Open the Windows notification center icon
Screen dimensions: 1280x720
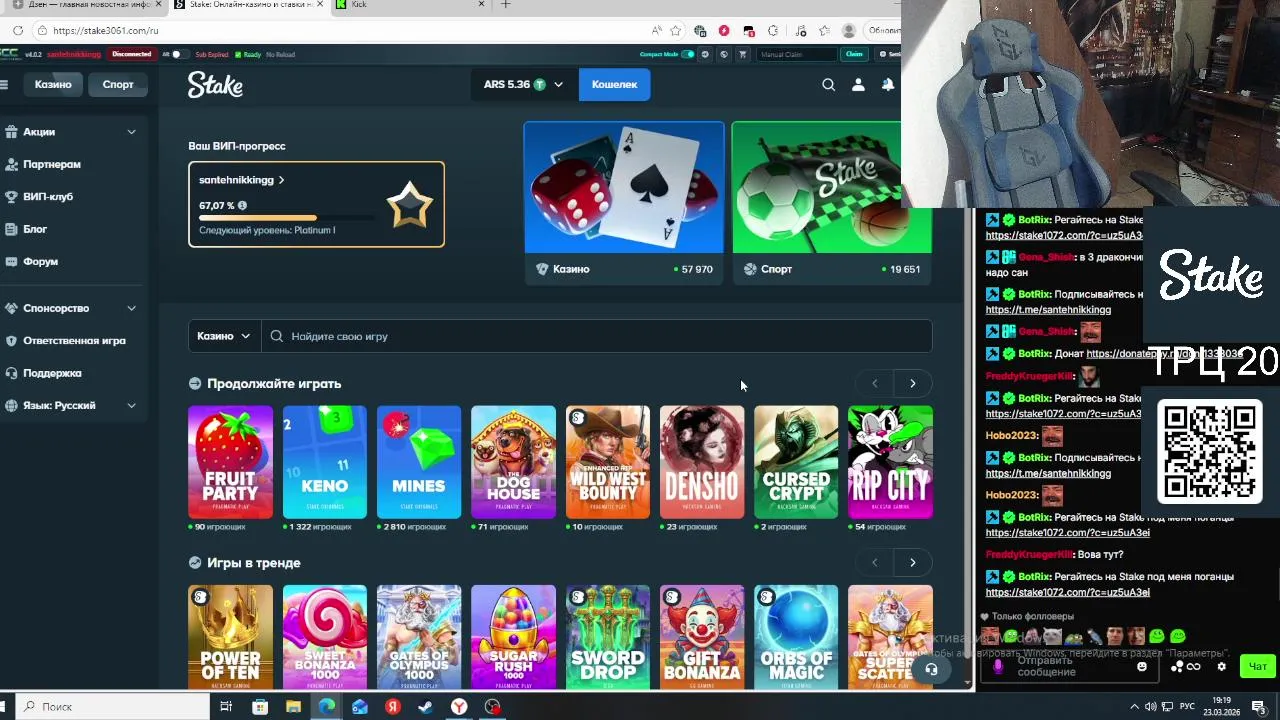[x=1259, y=707]
